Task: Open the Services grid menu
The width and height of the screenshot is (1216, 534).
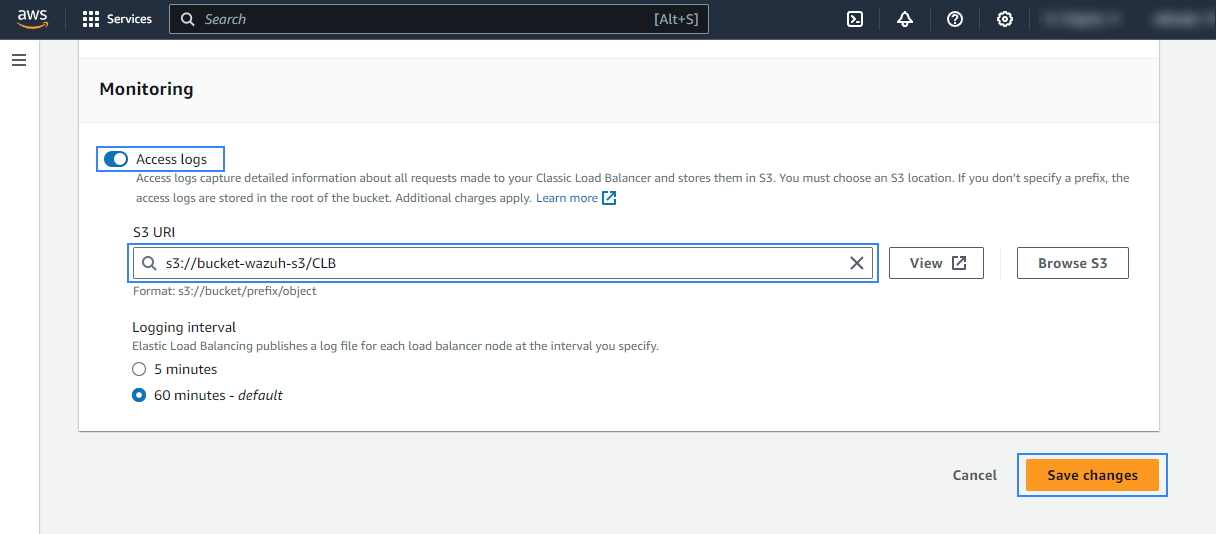Action: 91,19
